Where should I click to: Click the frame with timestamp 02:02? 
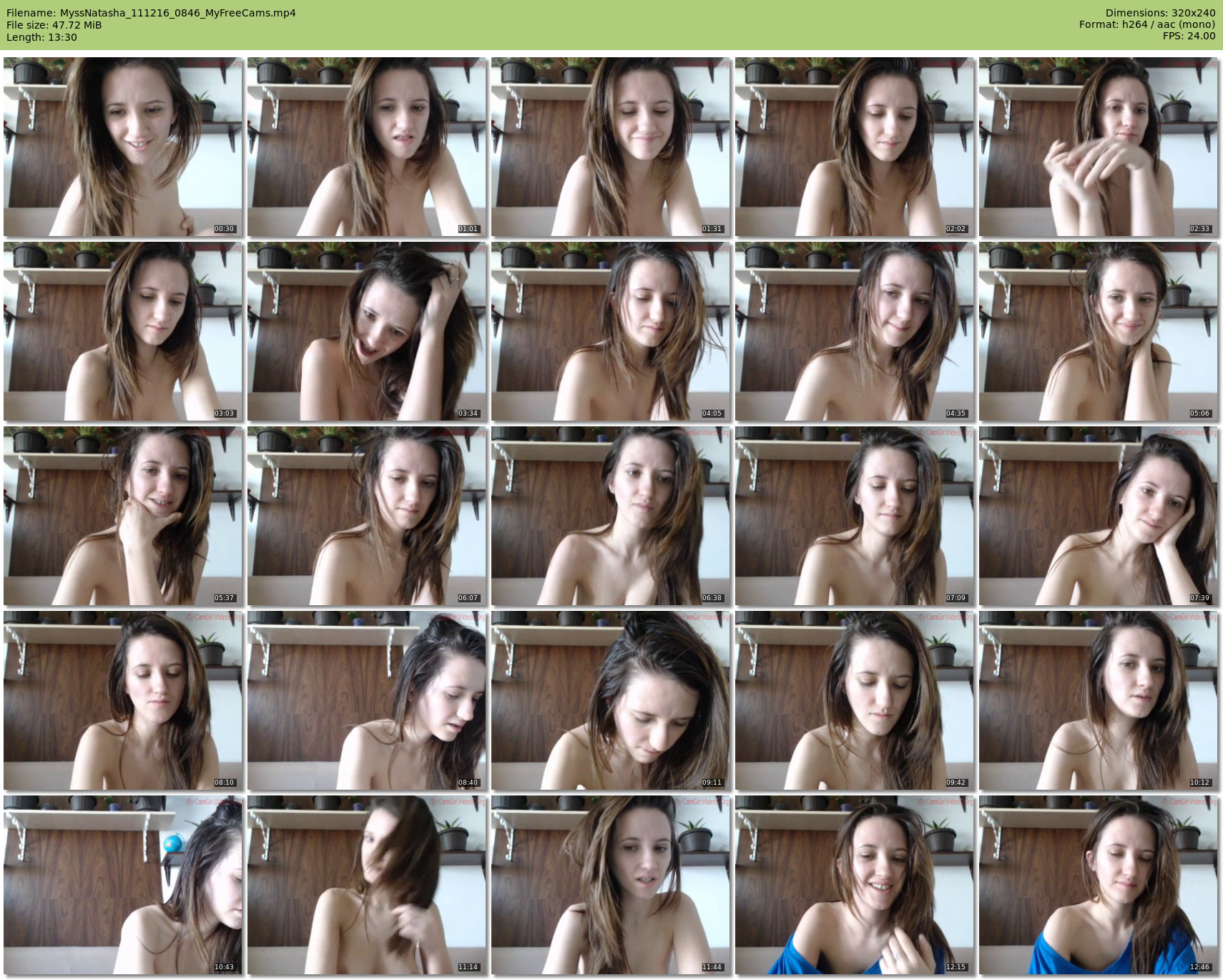pyautogui.click(x=855, y=147)
